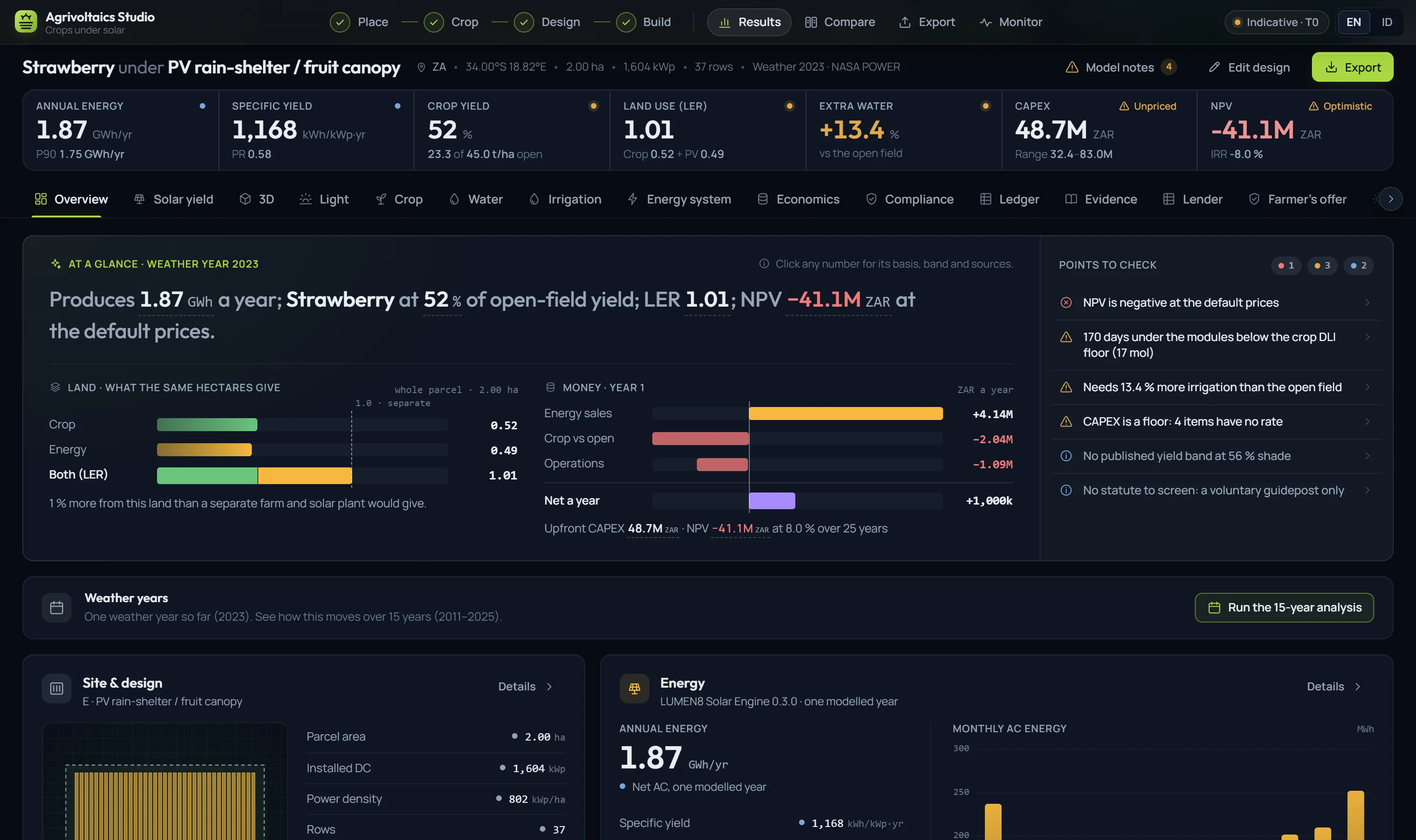Open the Economics tab
Screen dimensions: 1416x840
(x=798, y=199)
